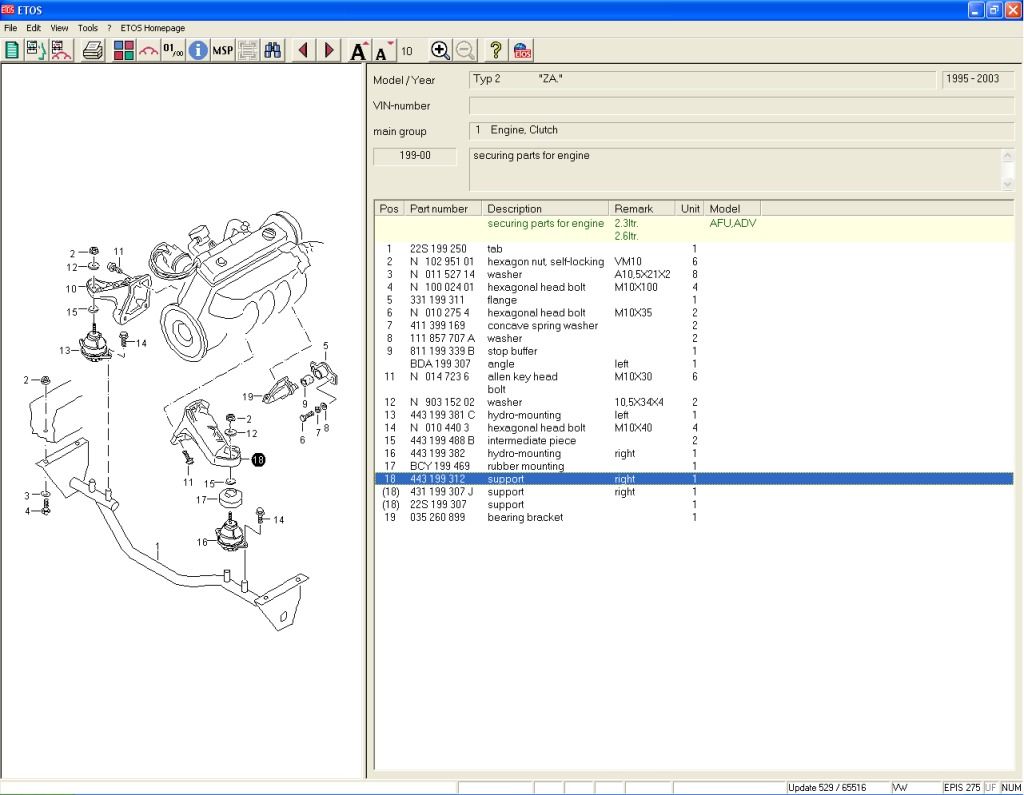Screen dimensions: 1024x795
Task: Select the concave spring washer row
Action: tap(694, 325)
